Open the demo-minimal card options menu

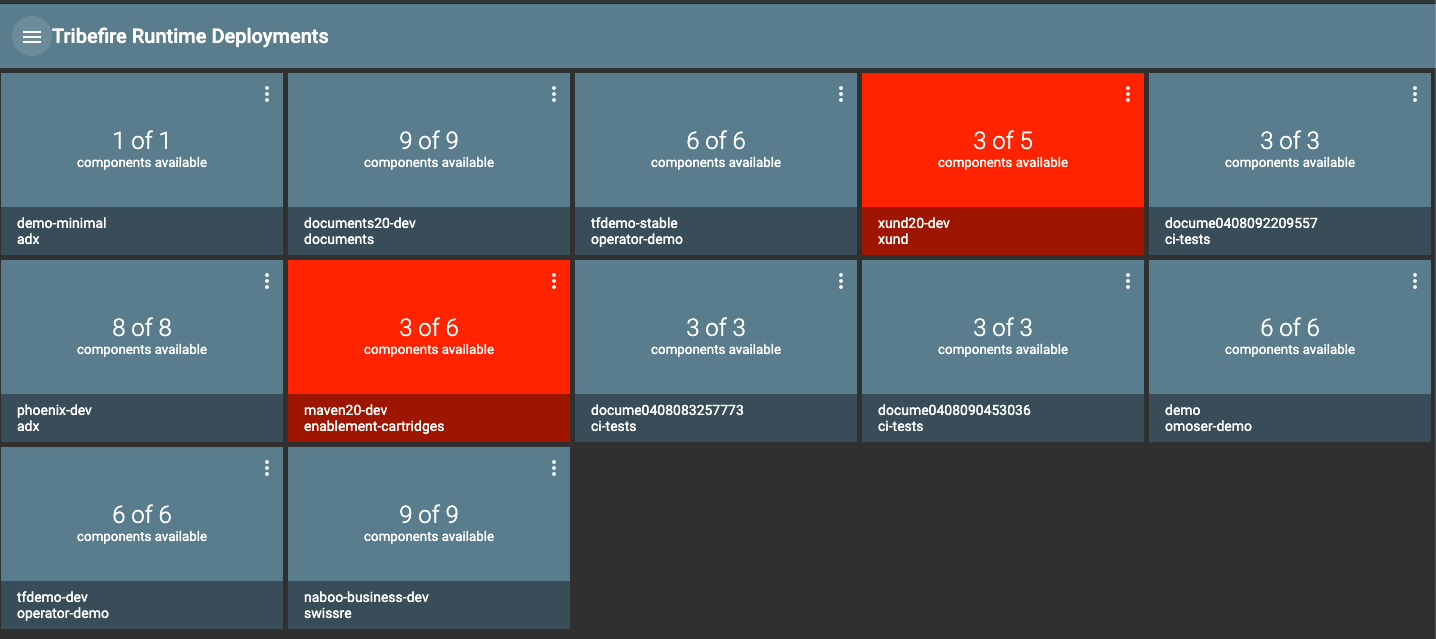coord(267,94)
